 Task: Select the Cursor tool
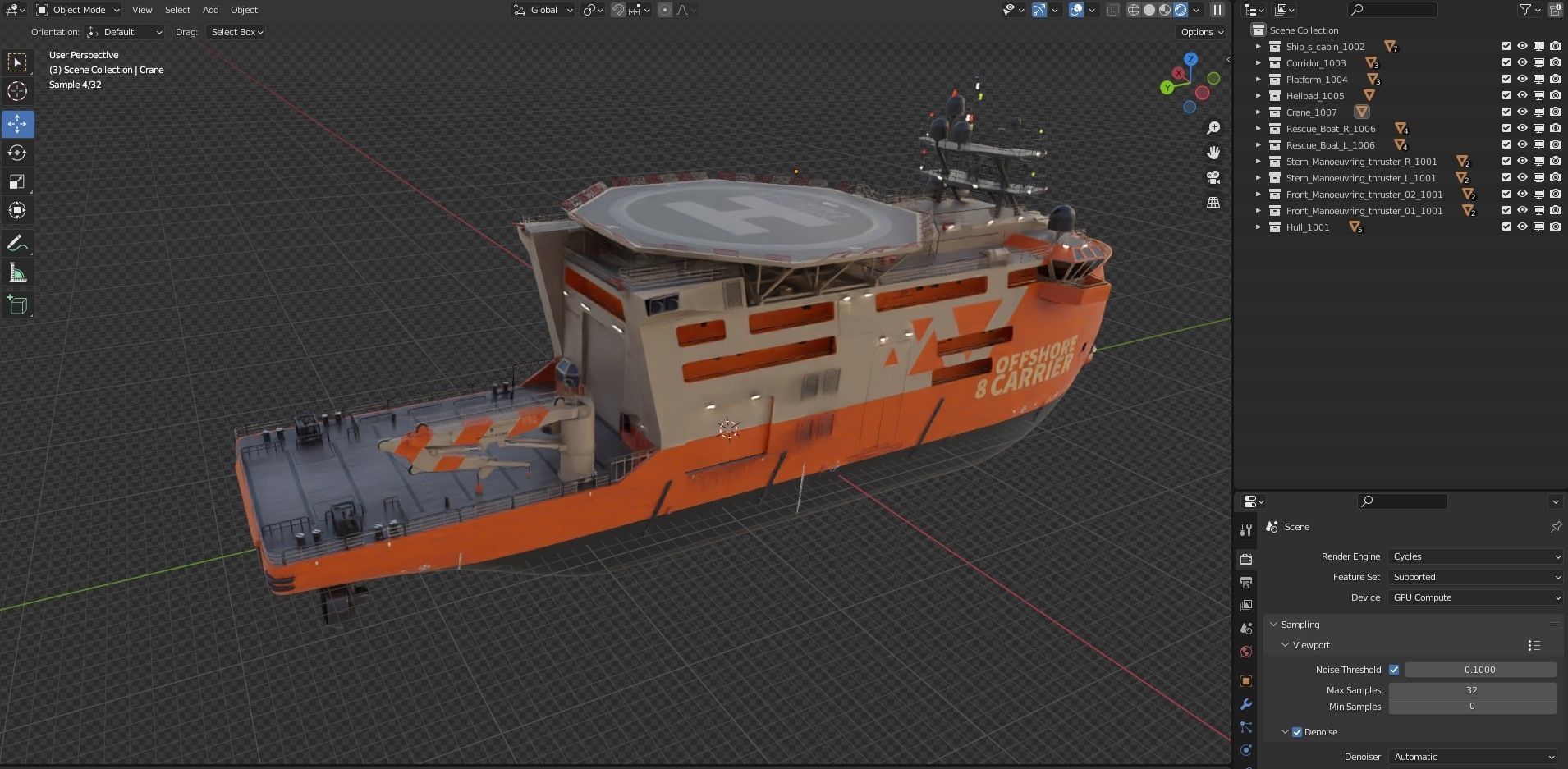click(x=17, y=92)
